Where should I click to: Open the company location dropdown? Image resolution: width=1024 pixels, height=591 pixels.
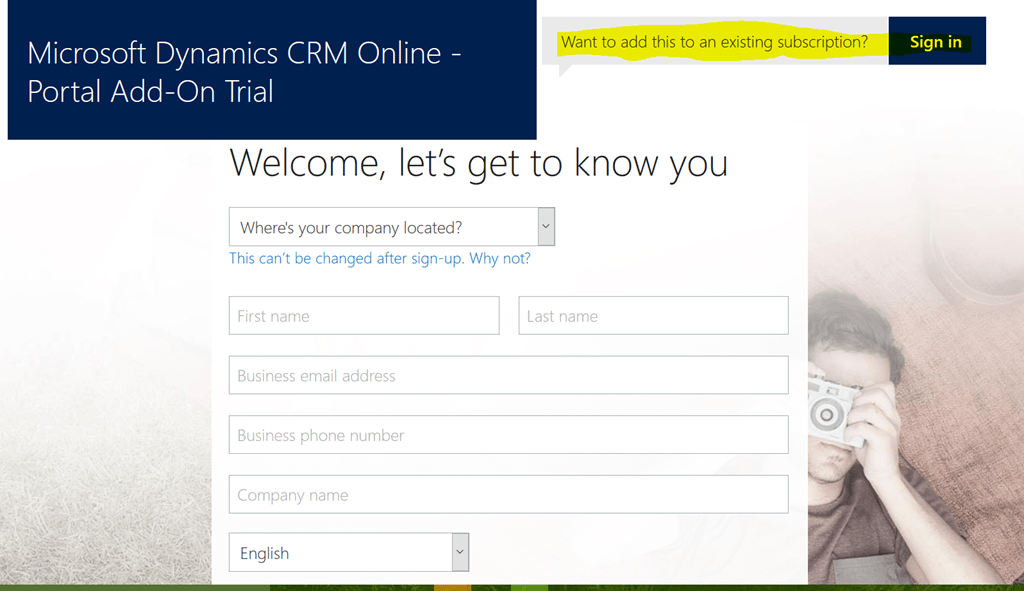[392, 227]
